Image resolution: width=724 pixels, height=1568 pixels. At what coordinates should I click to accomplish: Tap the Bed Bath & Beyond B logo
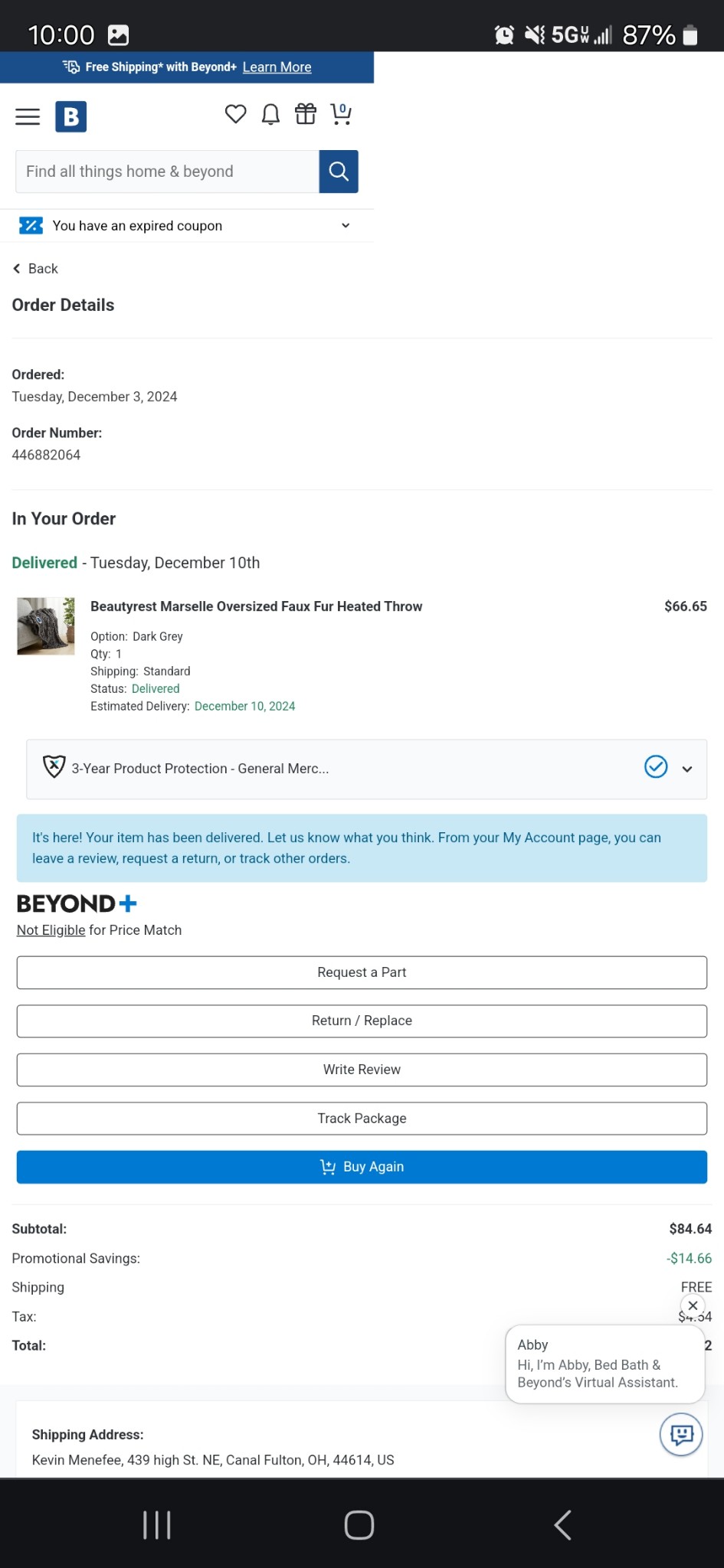pos(70,116)
